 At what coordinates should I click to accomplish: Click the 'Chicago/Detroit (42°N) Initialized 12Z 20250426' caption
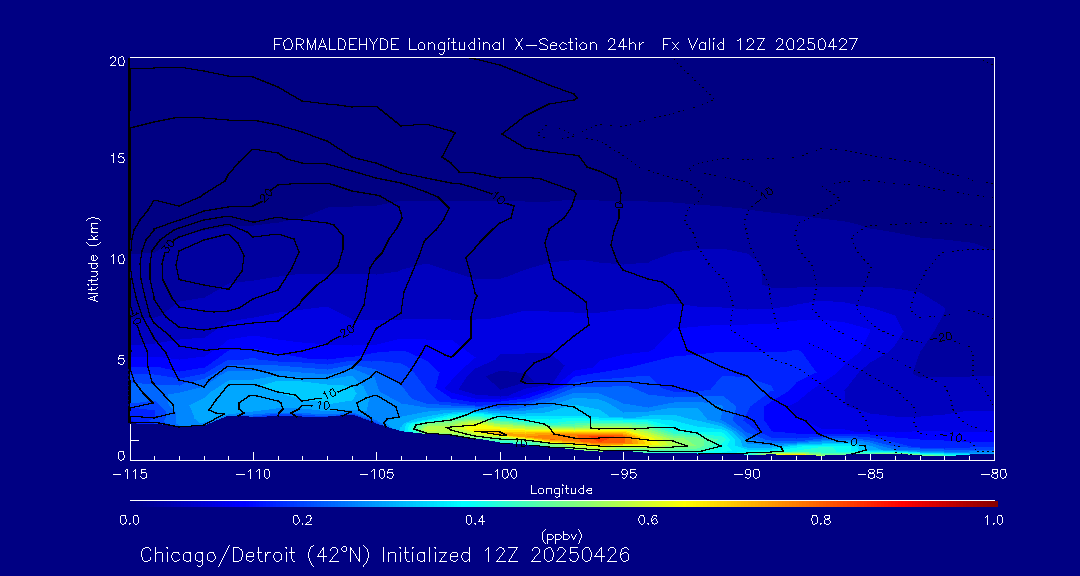pyautogui.click(x=385, y=555)
